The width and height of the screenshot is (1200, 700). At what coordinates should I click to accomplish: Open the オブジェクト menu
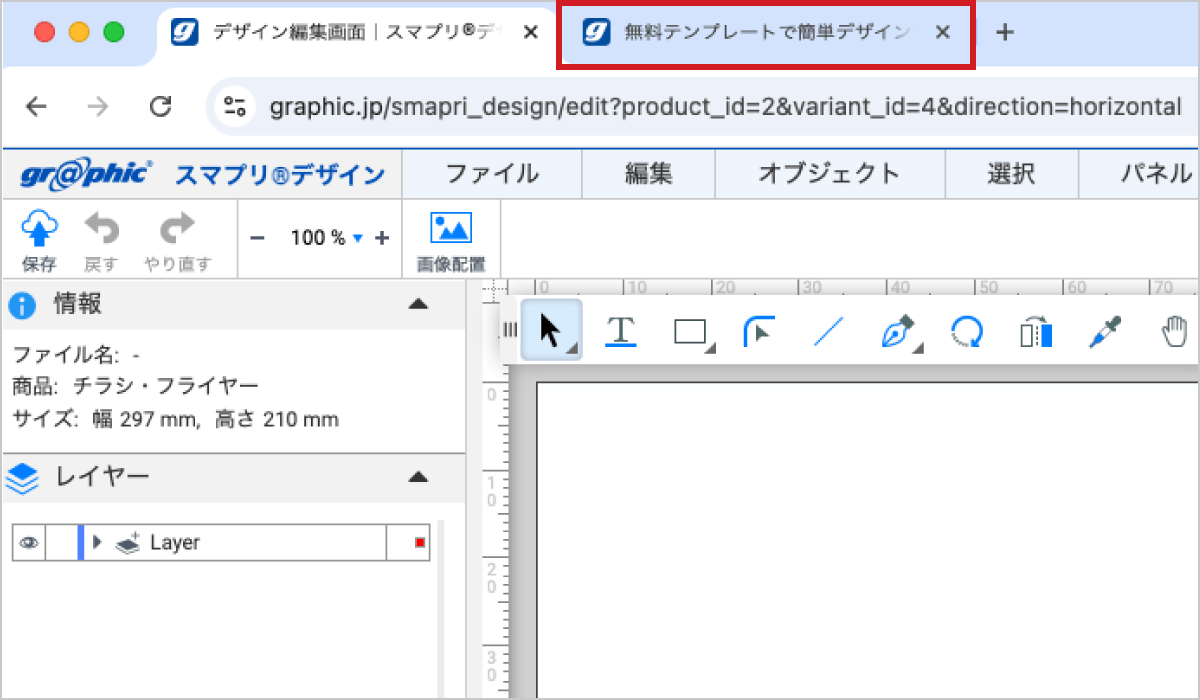tap(830, 173)
